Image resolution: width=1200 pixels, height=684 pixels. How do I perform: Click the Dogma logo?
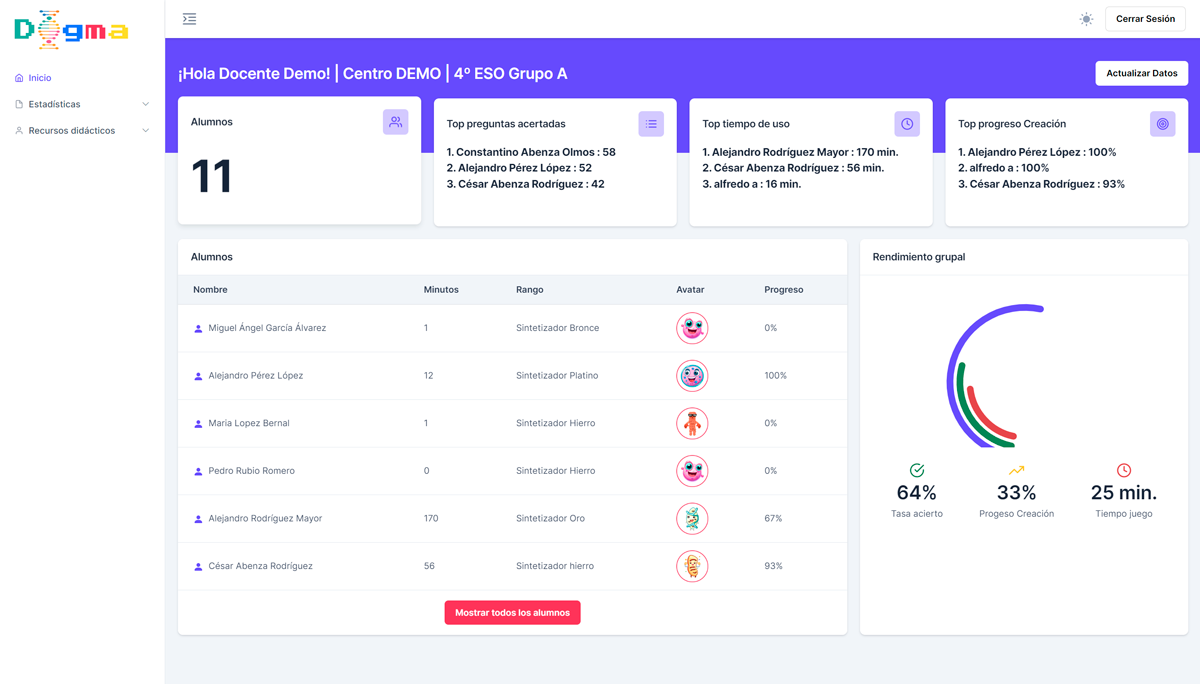pyautogui.click(x=71, y=30)
